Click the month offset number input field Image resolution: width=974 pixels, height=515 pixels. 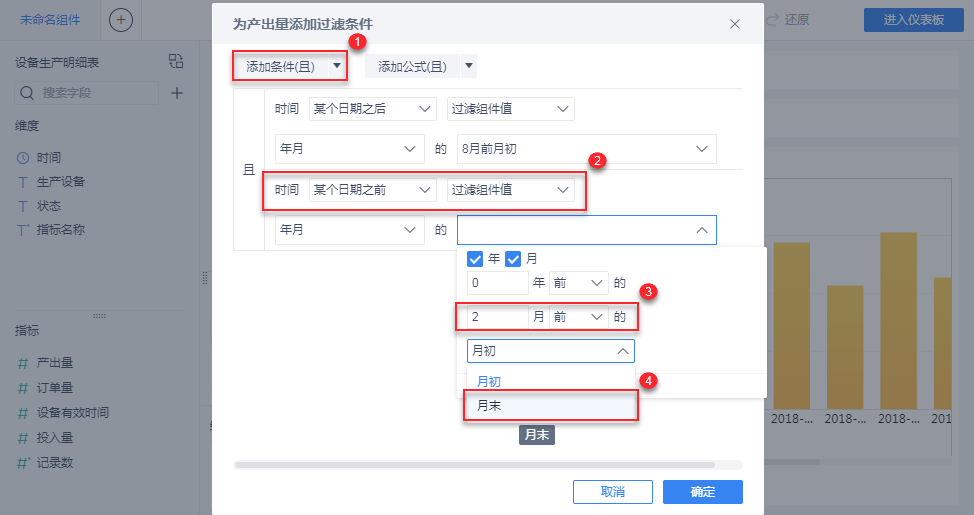pyautogui.click(x=498, y=317)
